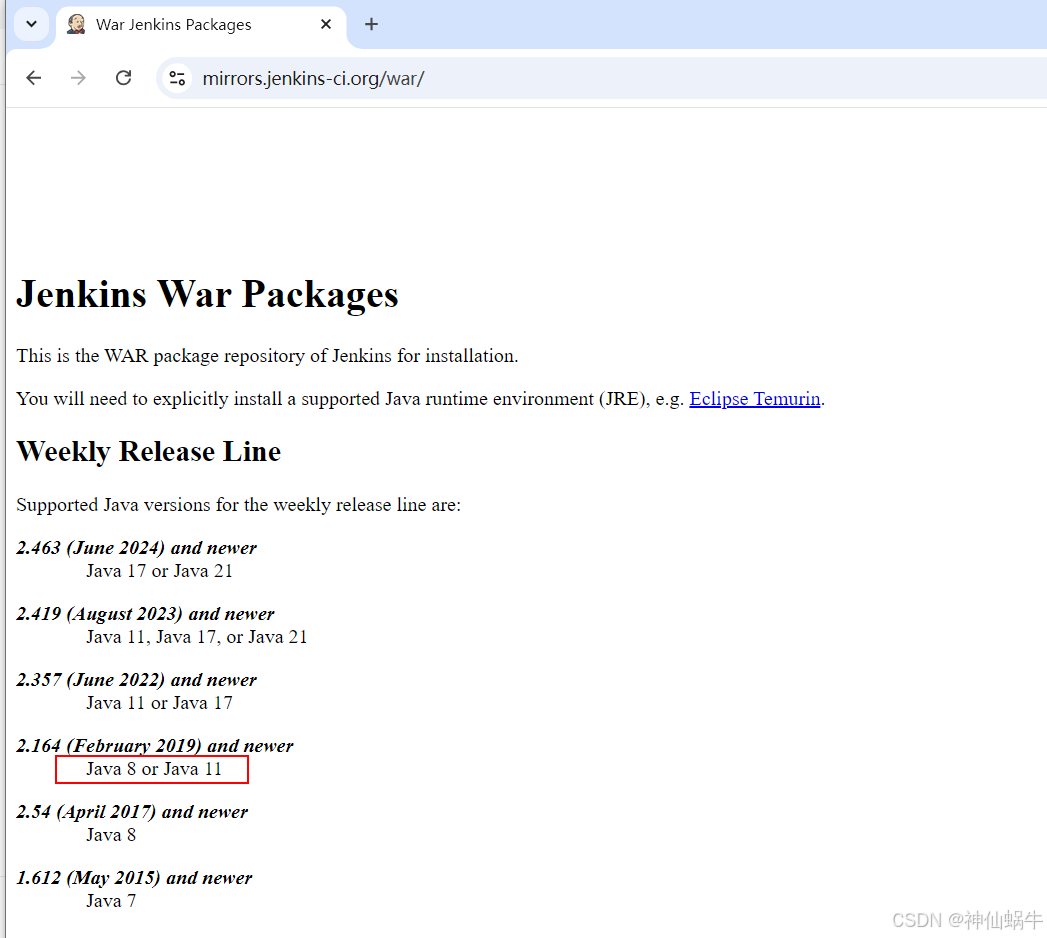Close the War Jenkins Packages tab
The image size is (1047, 938).
click(x=326, y=24)
